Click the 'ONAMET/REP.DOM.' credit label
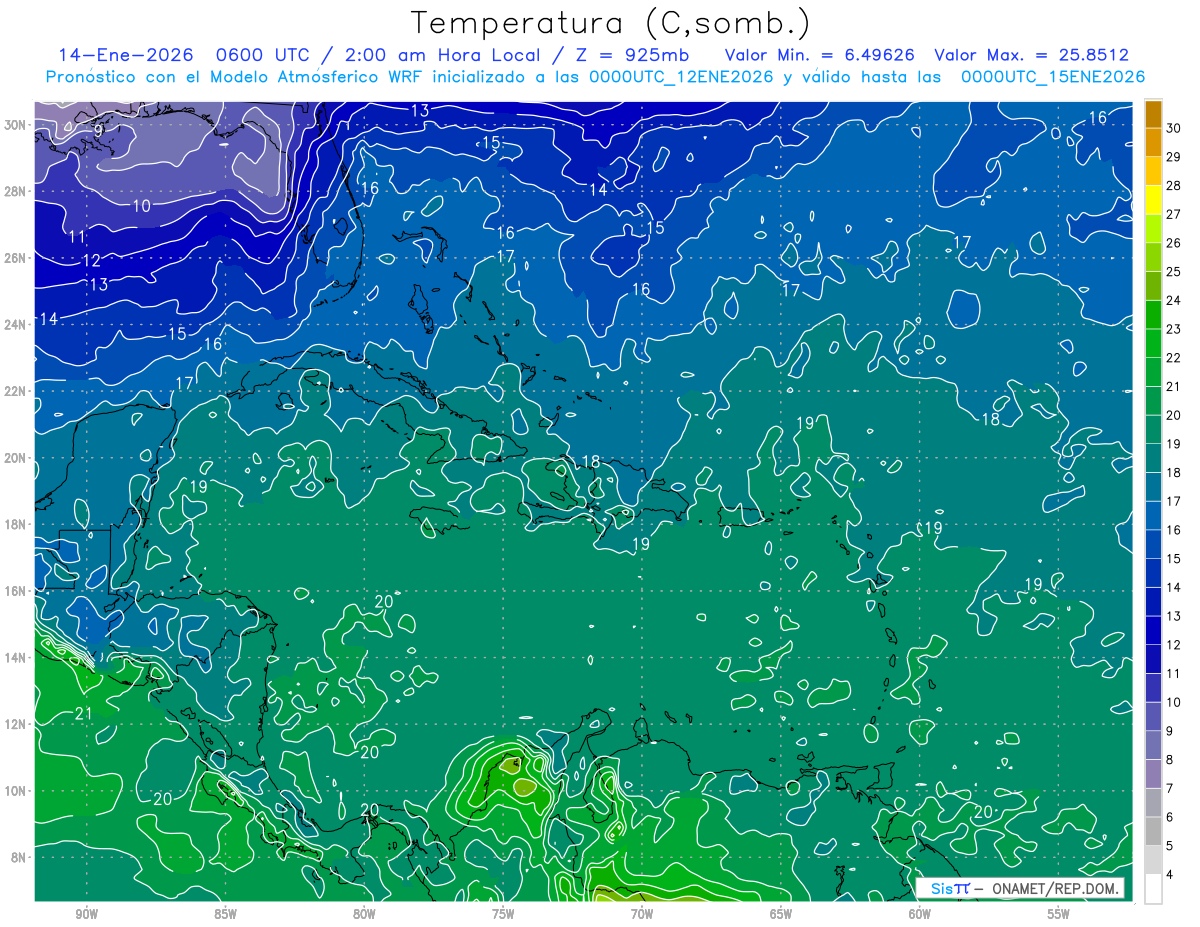The width and height of the screenshot is (1200, 927). [x=1054, y=888]
